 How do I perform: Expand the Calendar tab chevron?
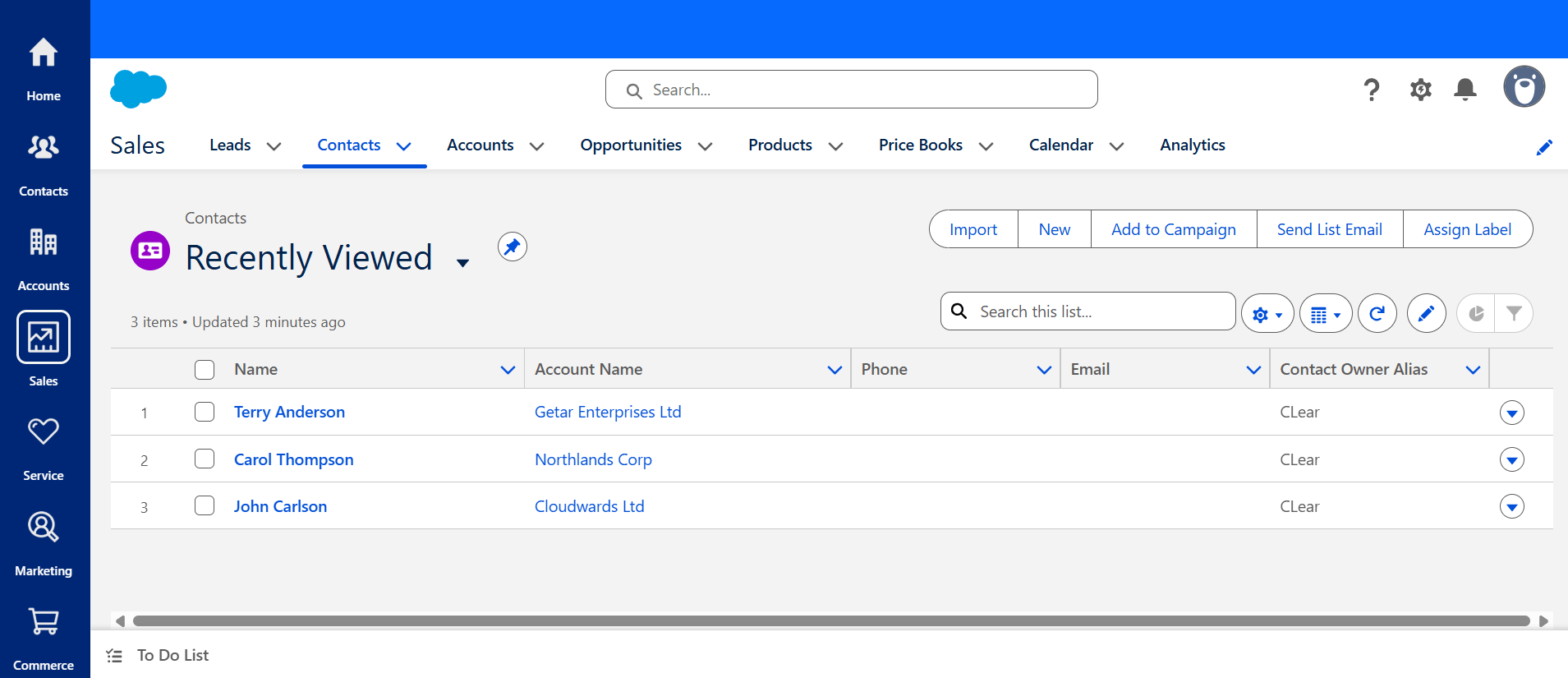[1116, 146]
